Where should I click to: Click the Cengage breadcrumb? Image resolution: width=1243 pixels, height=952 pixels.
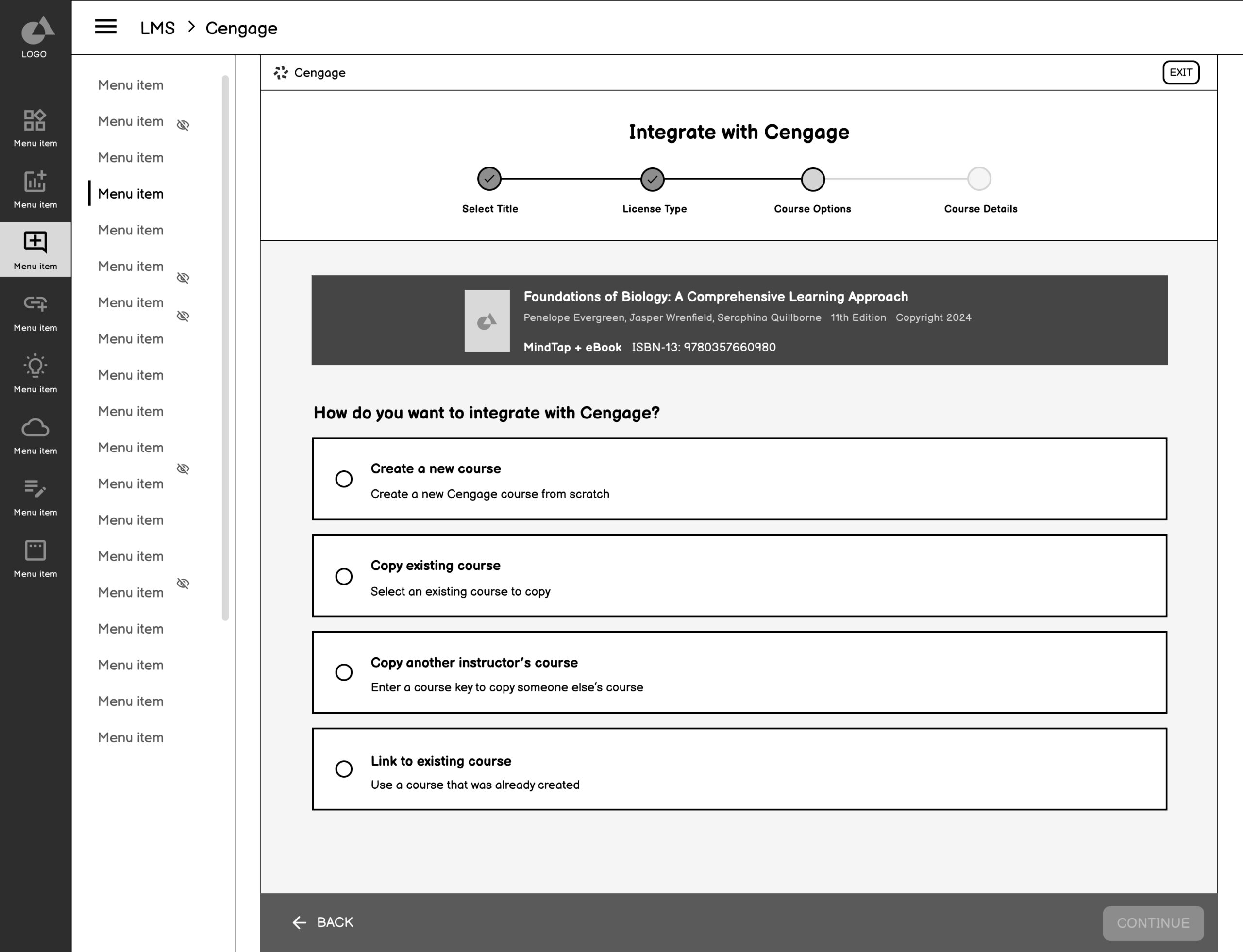241,28
